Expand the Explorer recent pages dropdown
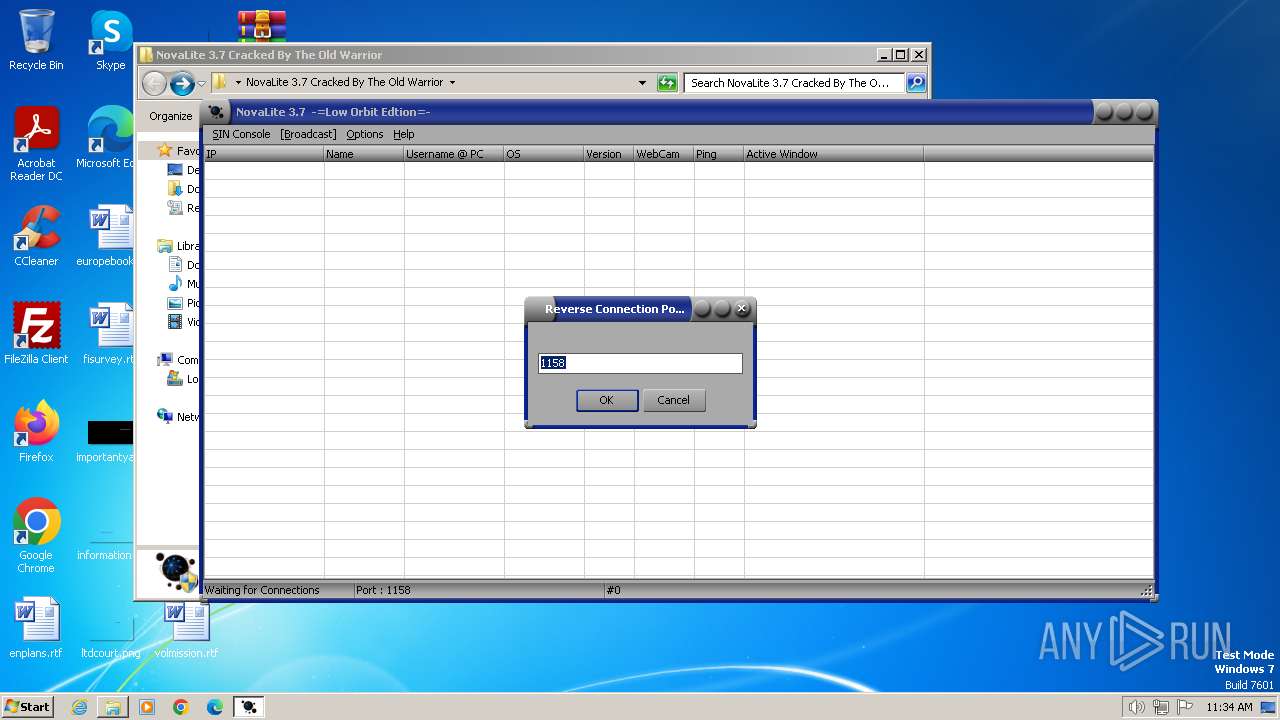This screenshot has height=720, width=1280. [202, 83]
